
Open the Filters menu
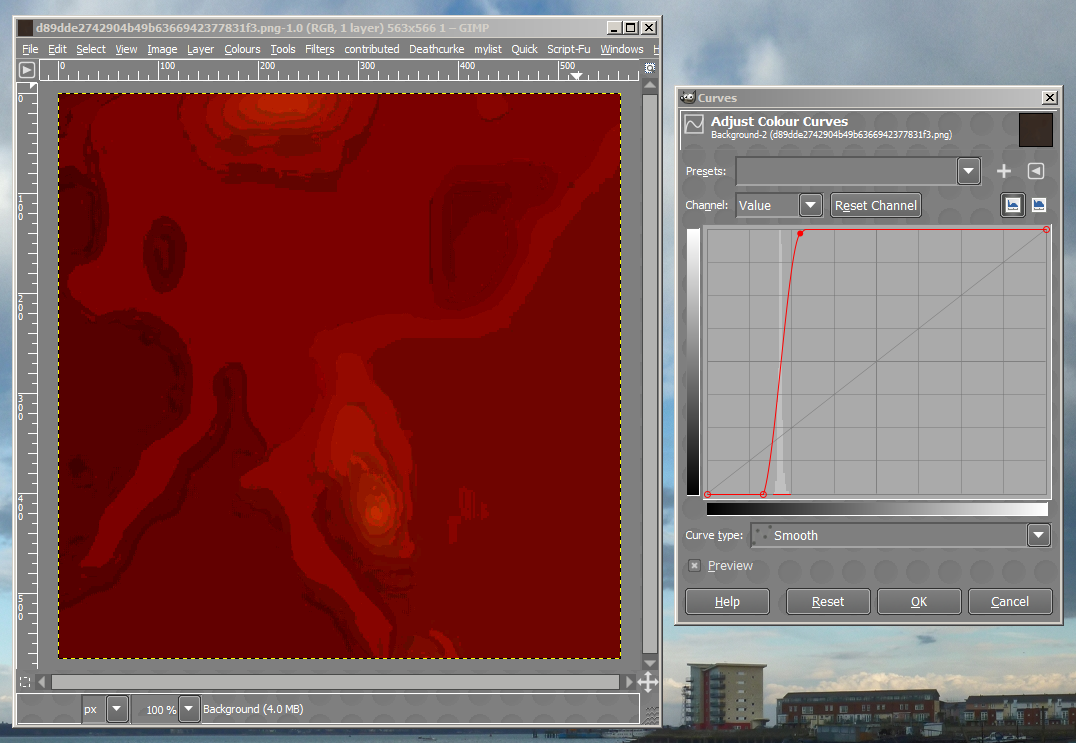[x=320, y=49]
